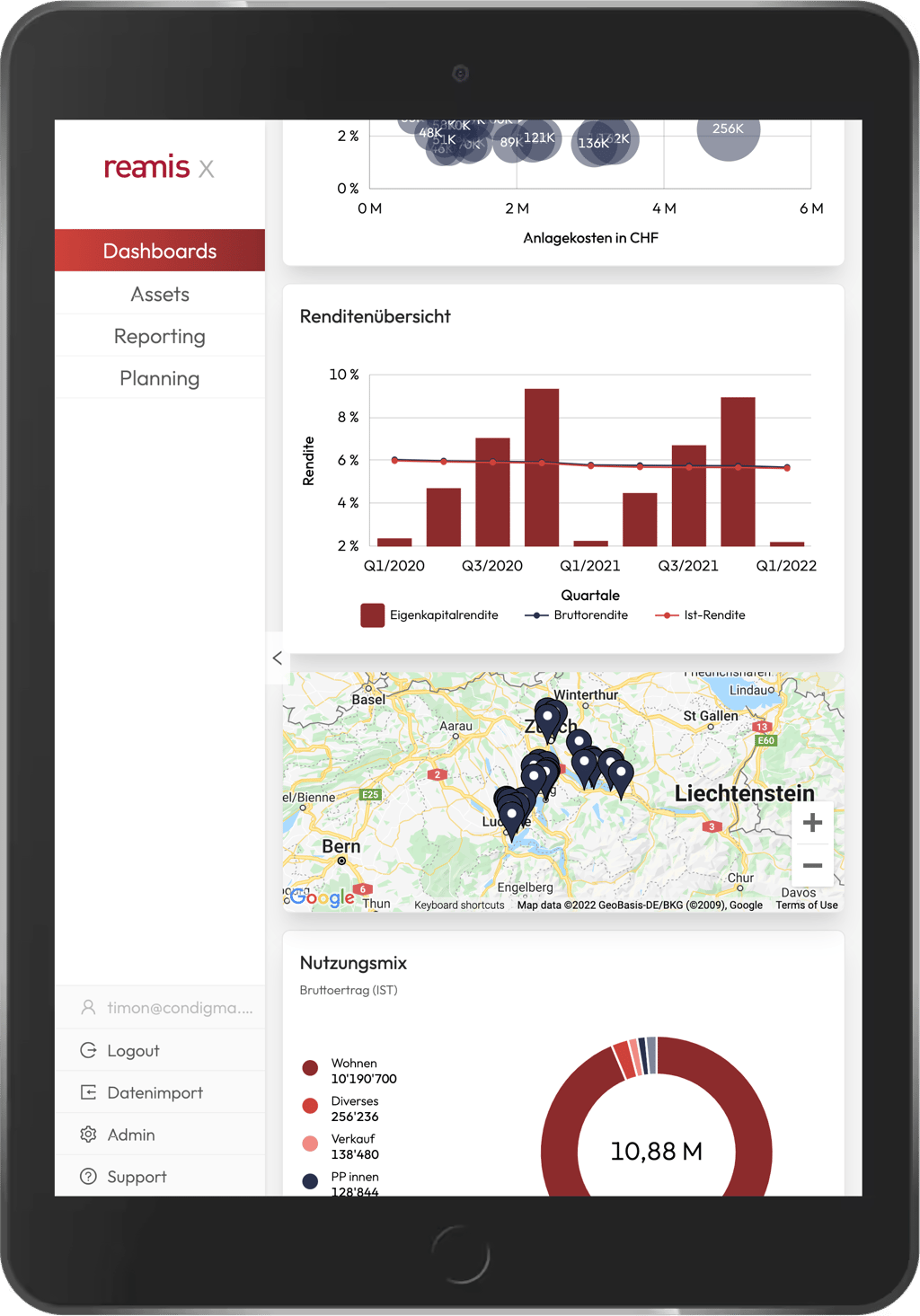Click the Renditenübersicht card title
This screenshot has width=920, height=1316.
click(x=376, y=316)
